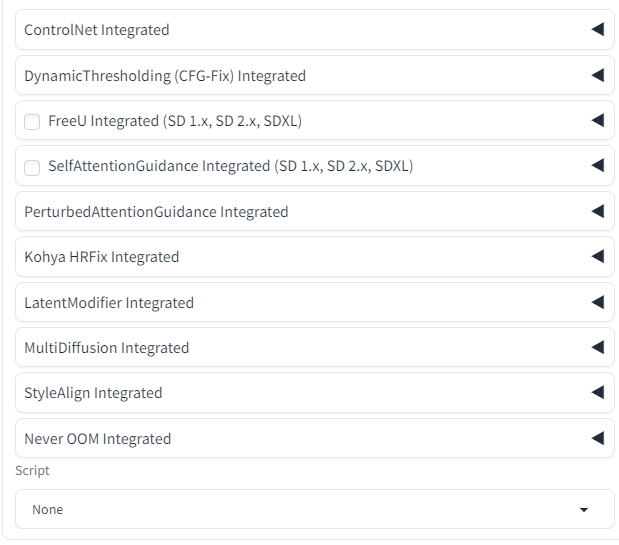Click the SelfAttentionGuidance triangle icon
619x545 pixels.
click(x=598, y=166)
